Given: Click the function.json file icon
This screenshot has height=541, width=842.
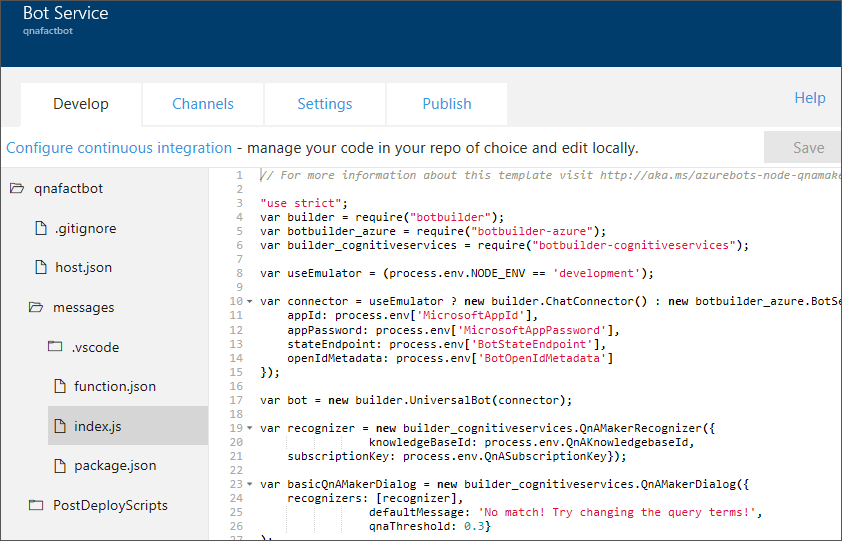Looking at the screenshot, I should [60, 386].
